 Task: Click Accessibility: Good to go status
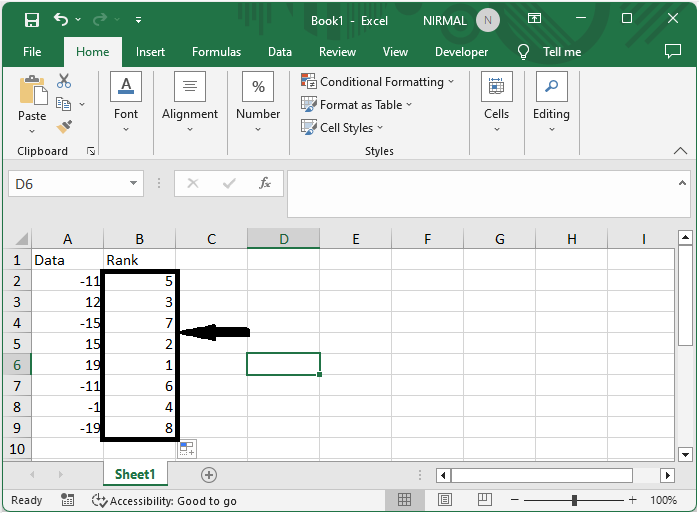point(164,501)
